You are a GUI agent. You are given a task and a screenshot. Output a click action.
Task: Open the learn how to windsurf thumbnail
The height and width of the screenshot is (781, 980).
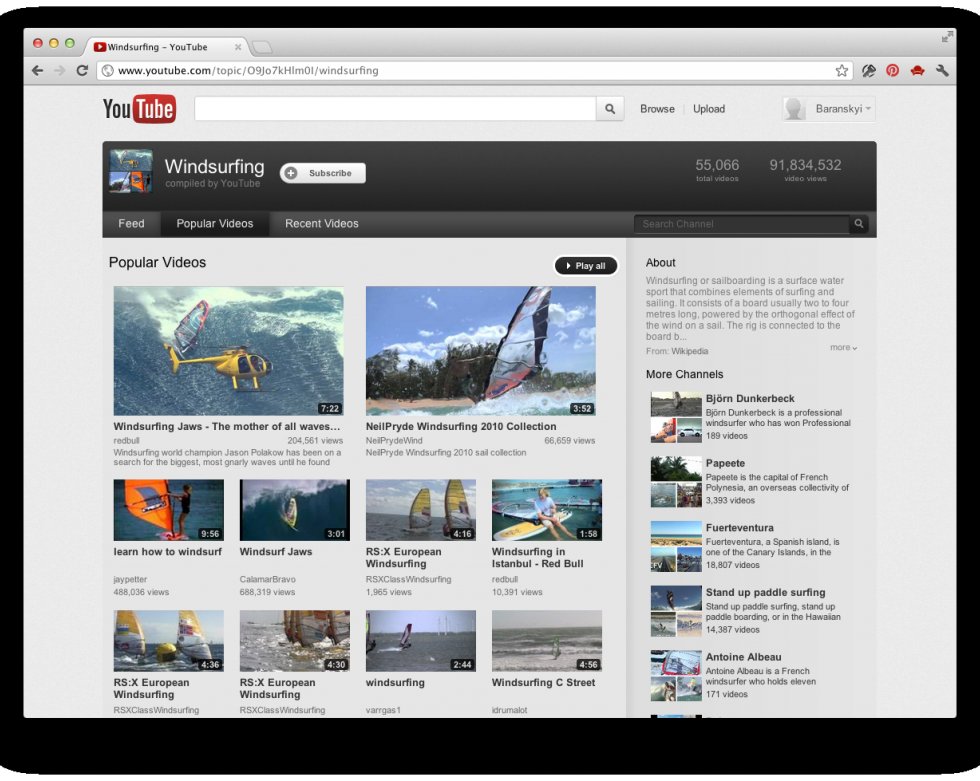(169, 510)
